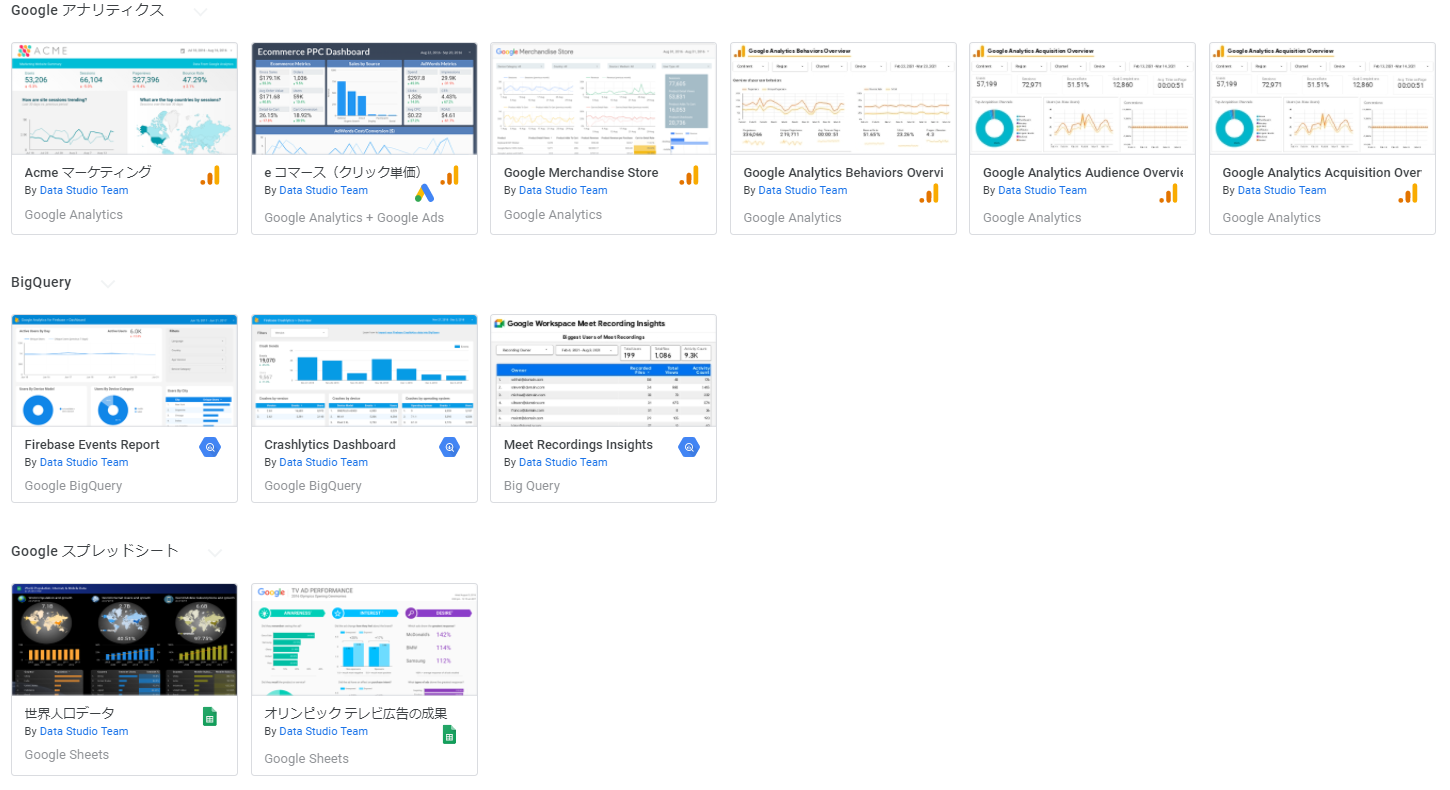Screen dimensions: 1450x790
Task: Click Sheets icon on 世界人口データ card
Action: point(210,716)
